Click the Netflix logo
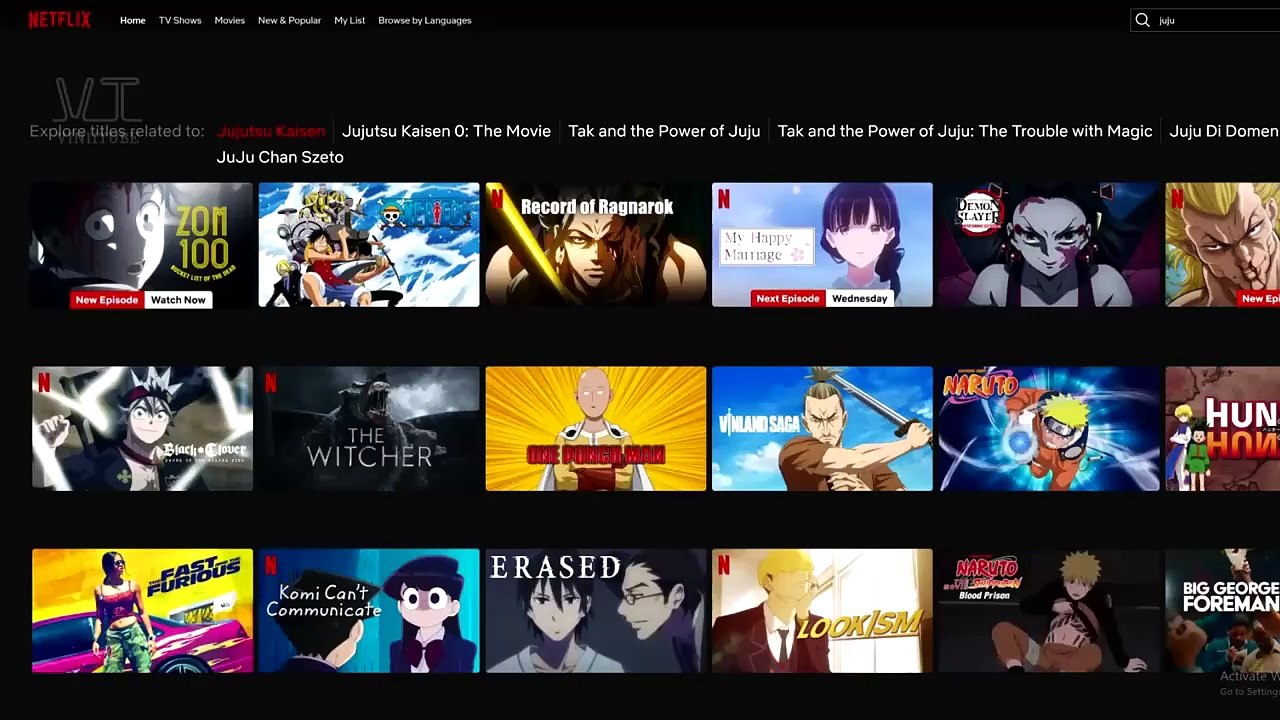 (59, 20)
